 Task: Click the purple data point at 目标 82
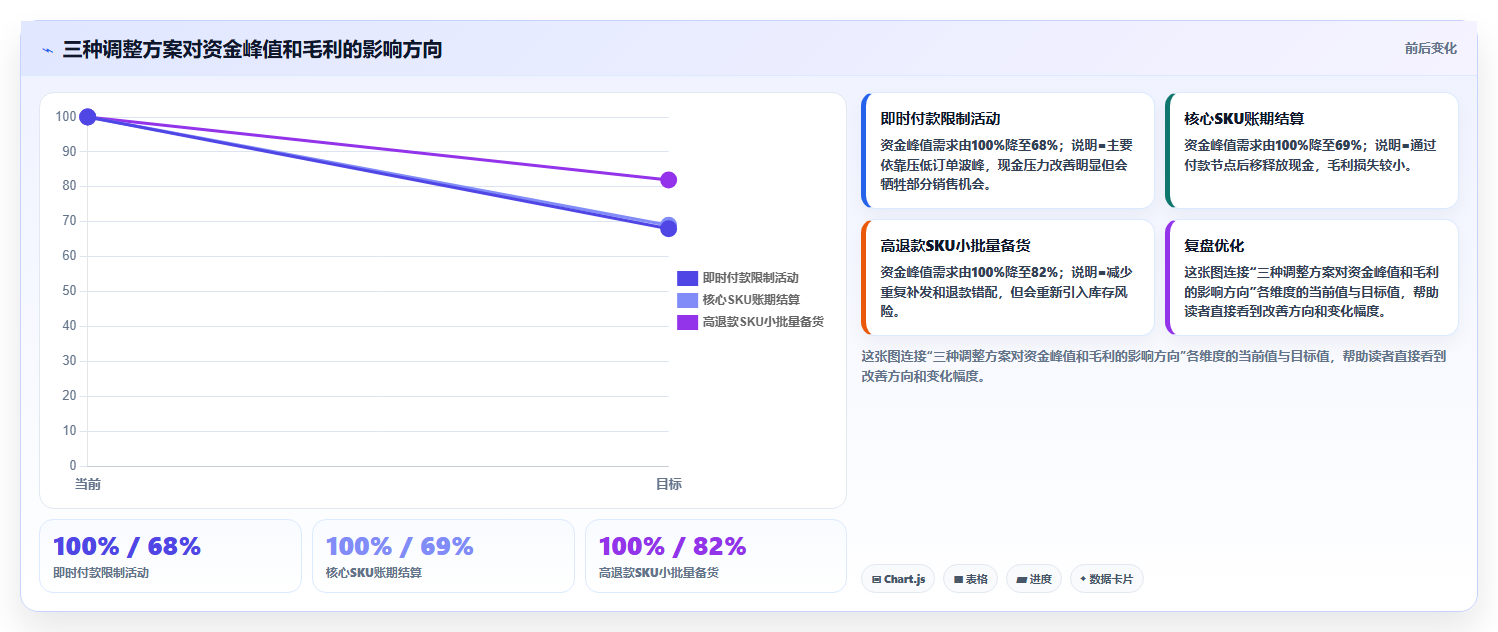tap(669, 180)
